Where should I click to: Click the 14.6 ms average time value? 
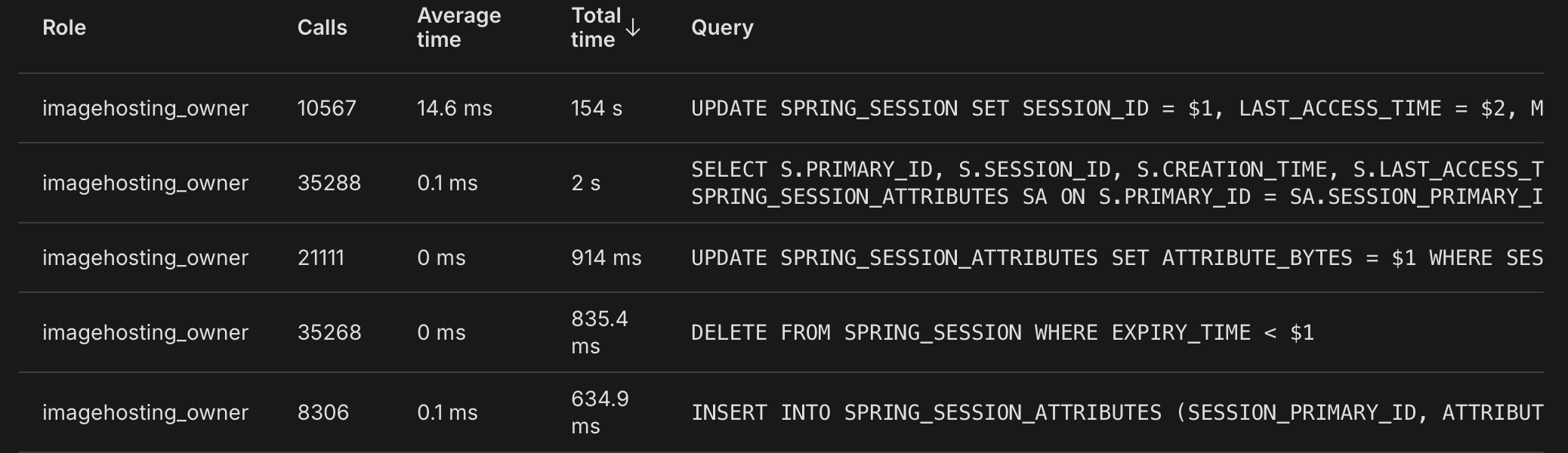(x=454, y=108)
